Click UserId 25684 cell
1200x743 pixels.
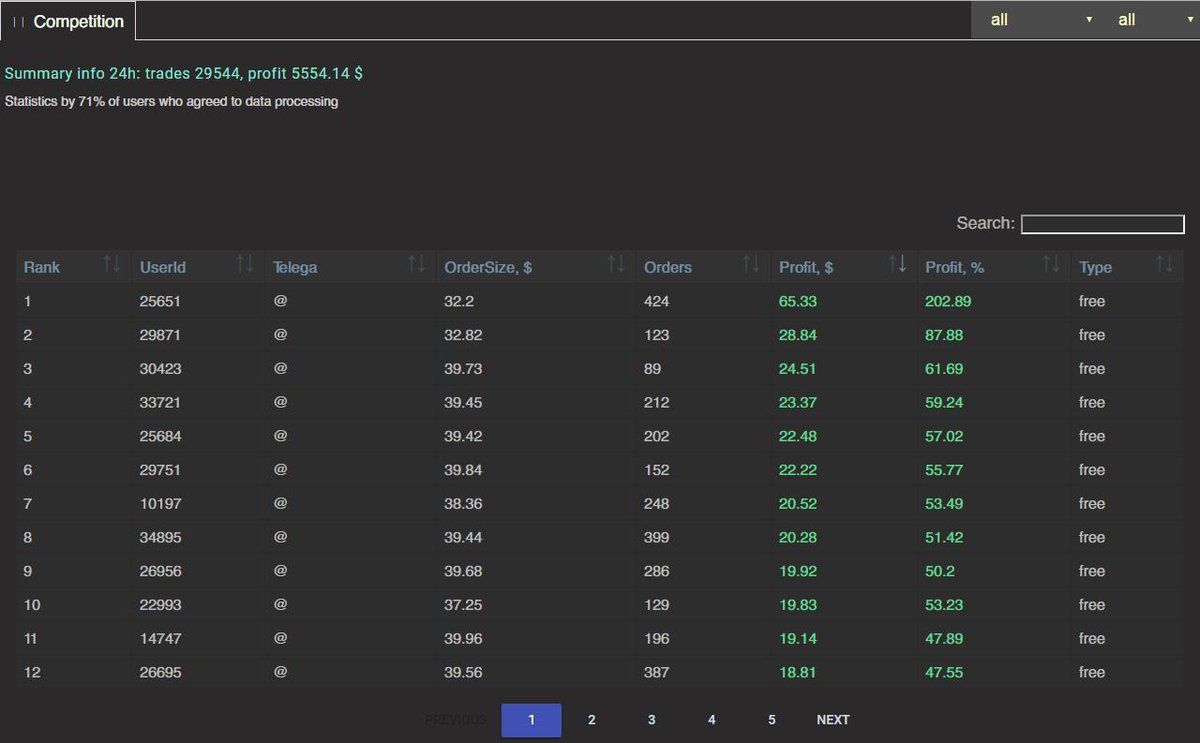pyautogui.click(x=160, y=436)
